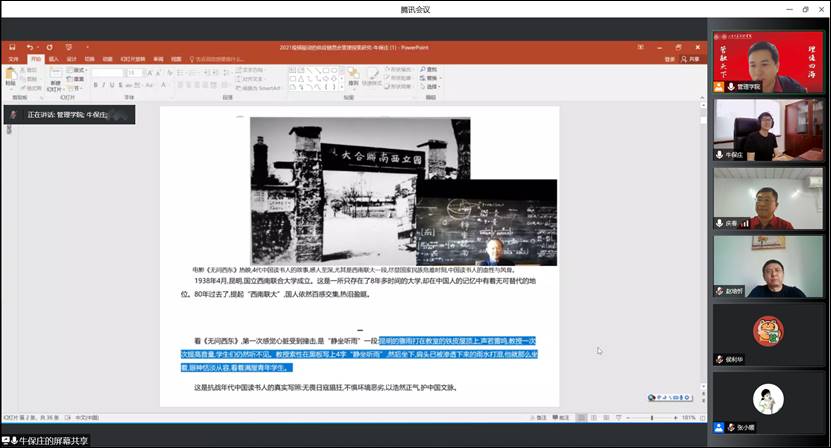
Task: Open the Arrange shapes icon
Action: click(353, 76)
